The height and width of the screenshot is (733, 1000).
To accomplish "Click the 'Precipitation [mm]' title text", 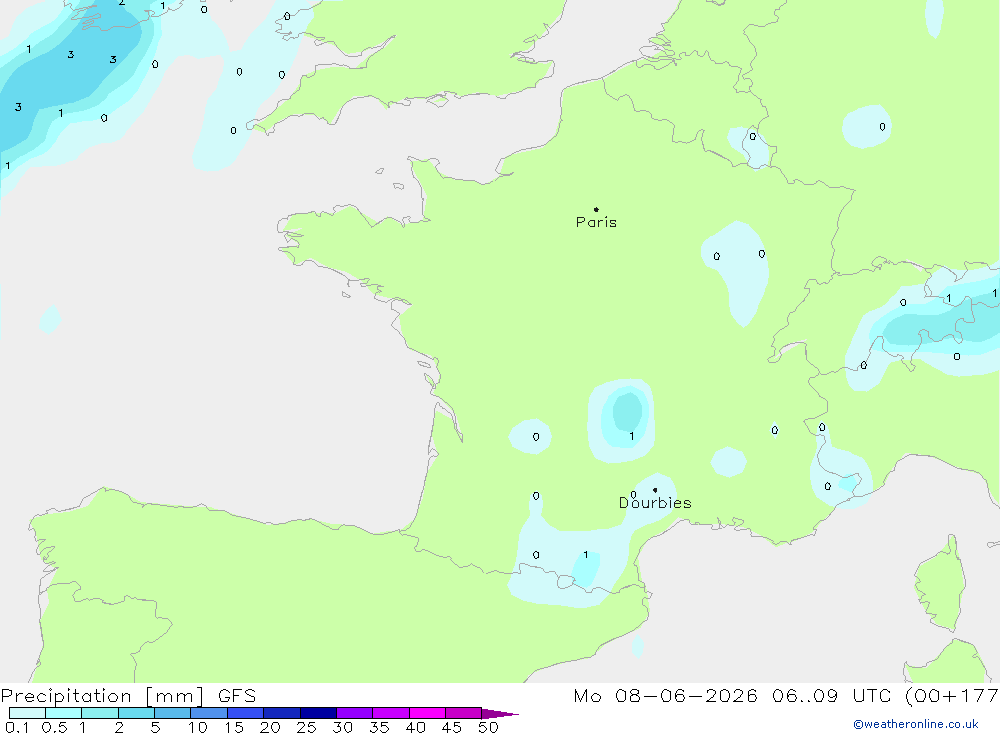I will [x=103, y=696].
